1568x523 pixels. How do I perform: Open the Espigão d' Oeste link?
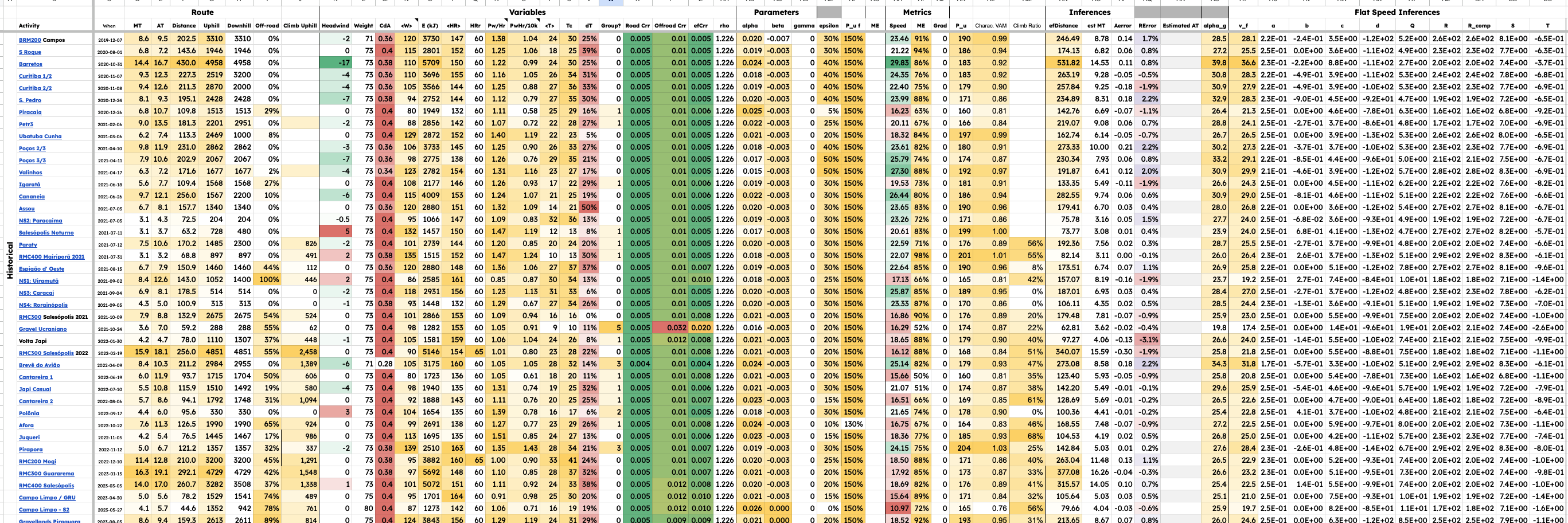pos(41,269)
